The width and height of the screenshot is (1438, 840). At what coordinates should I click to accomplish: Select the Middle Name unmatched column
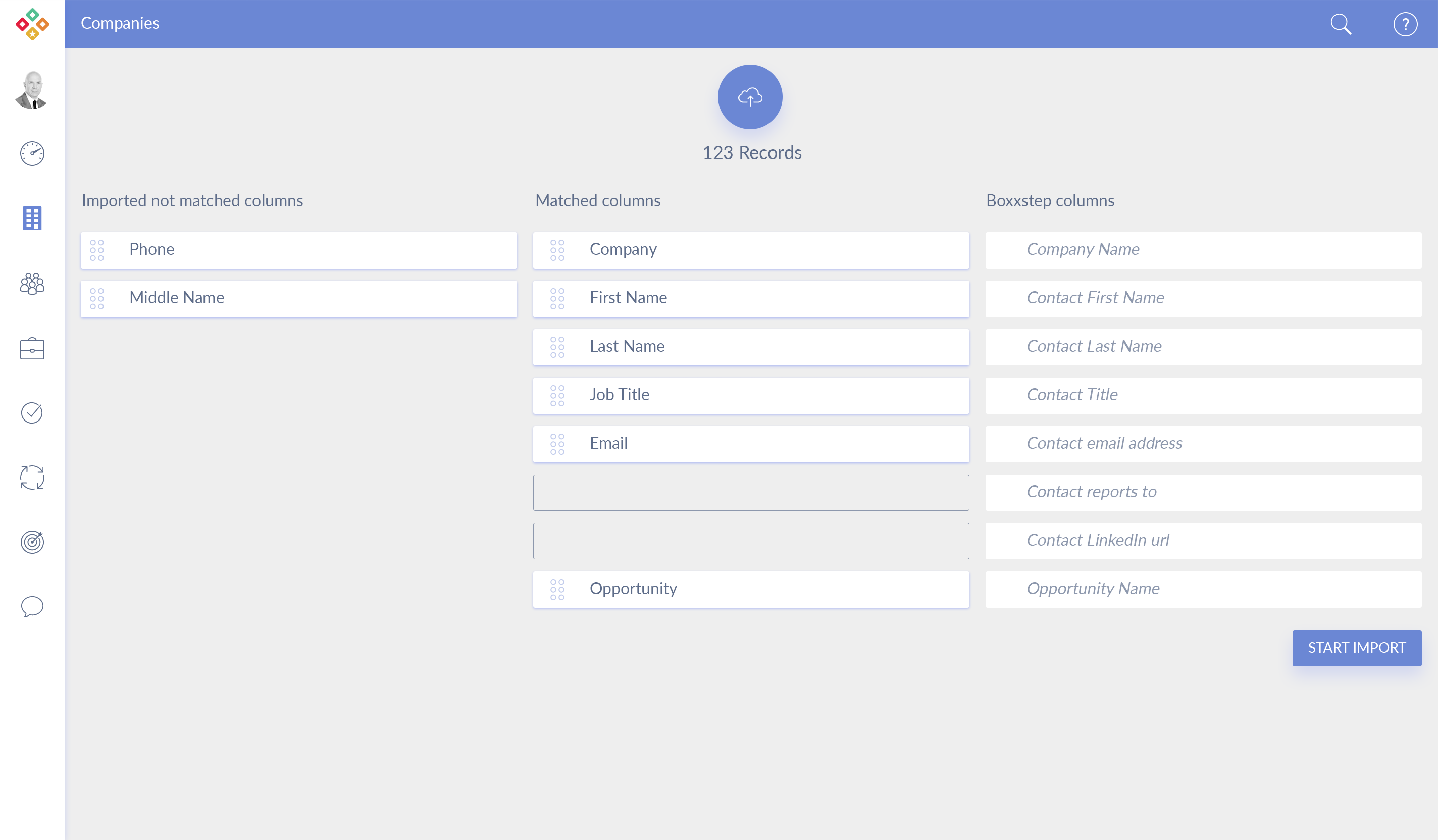point(298,298)
